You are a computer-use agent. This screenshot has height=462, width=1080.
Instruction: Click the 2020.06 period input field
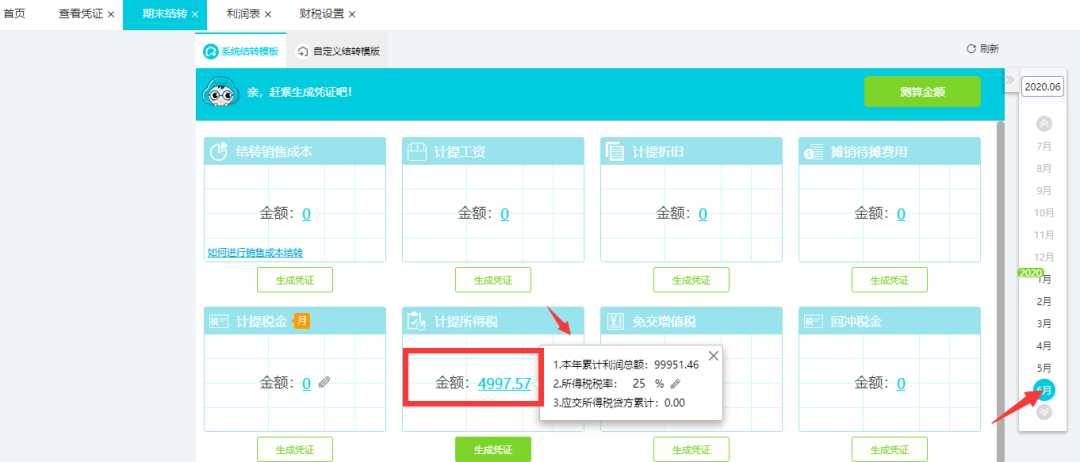pyautogui.click(x=1042, y=87)
